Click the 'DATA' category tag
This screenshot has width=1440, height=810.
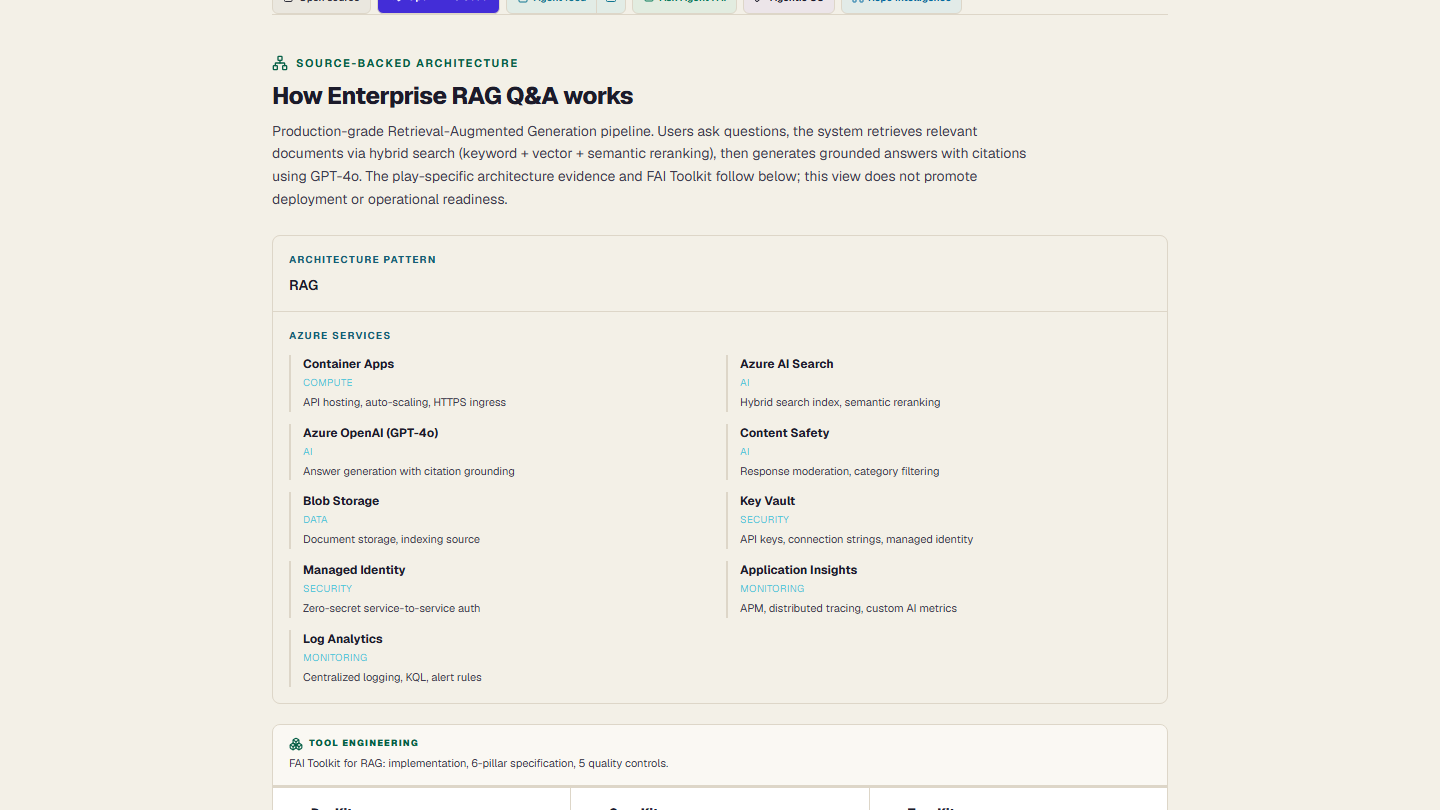(316, 520)
